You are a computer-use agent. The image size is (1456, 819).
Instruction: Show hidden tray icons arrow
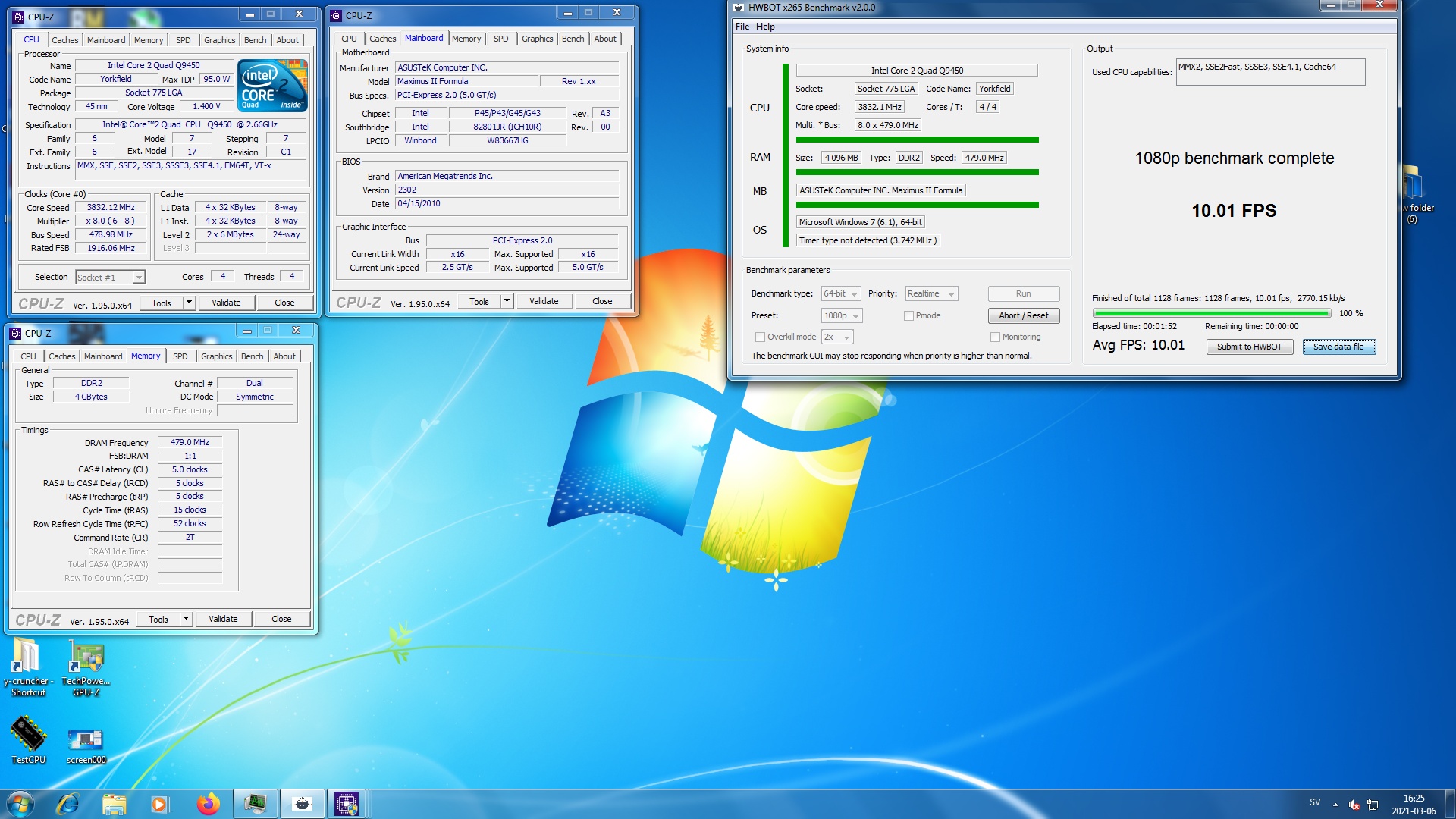click(x=1335, y=805)
